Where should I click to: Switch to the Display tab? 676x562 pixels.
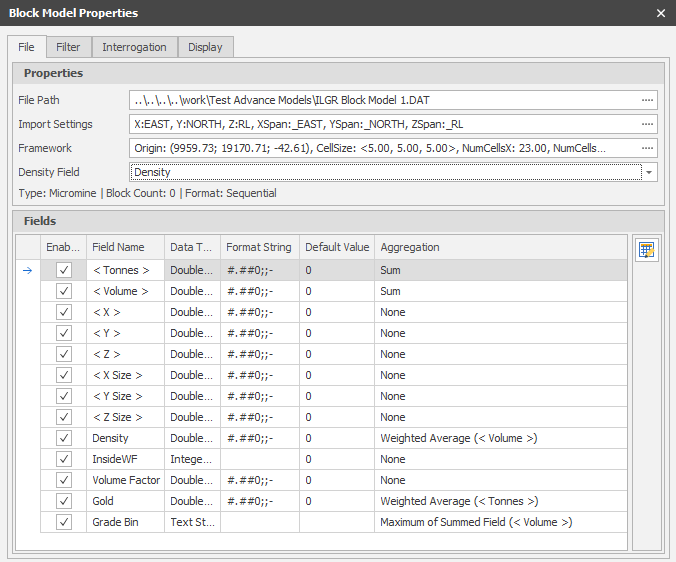[205, 47]
